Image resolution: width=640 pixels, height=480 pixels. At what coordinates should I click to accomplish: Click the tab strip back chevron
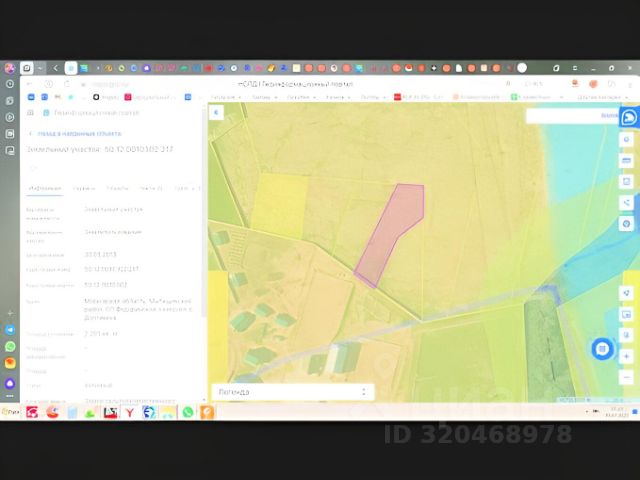click(56, 68)
